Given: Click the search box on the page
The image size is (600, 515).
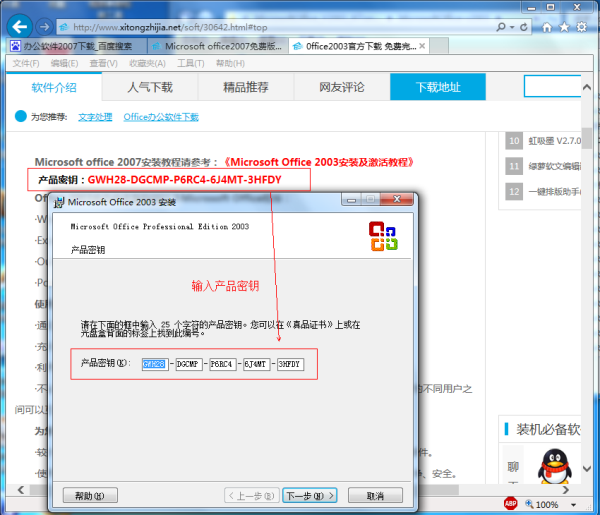Looking at the screenshot, I should click(x=553, y=86).
